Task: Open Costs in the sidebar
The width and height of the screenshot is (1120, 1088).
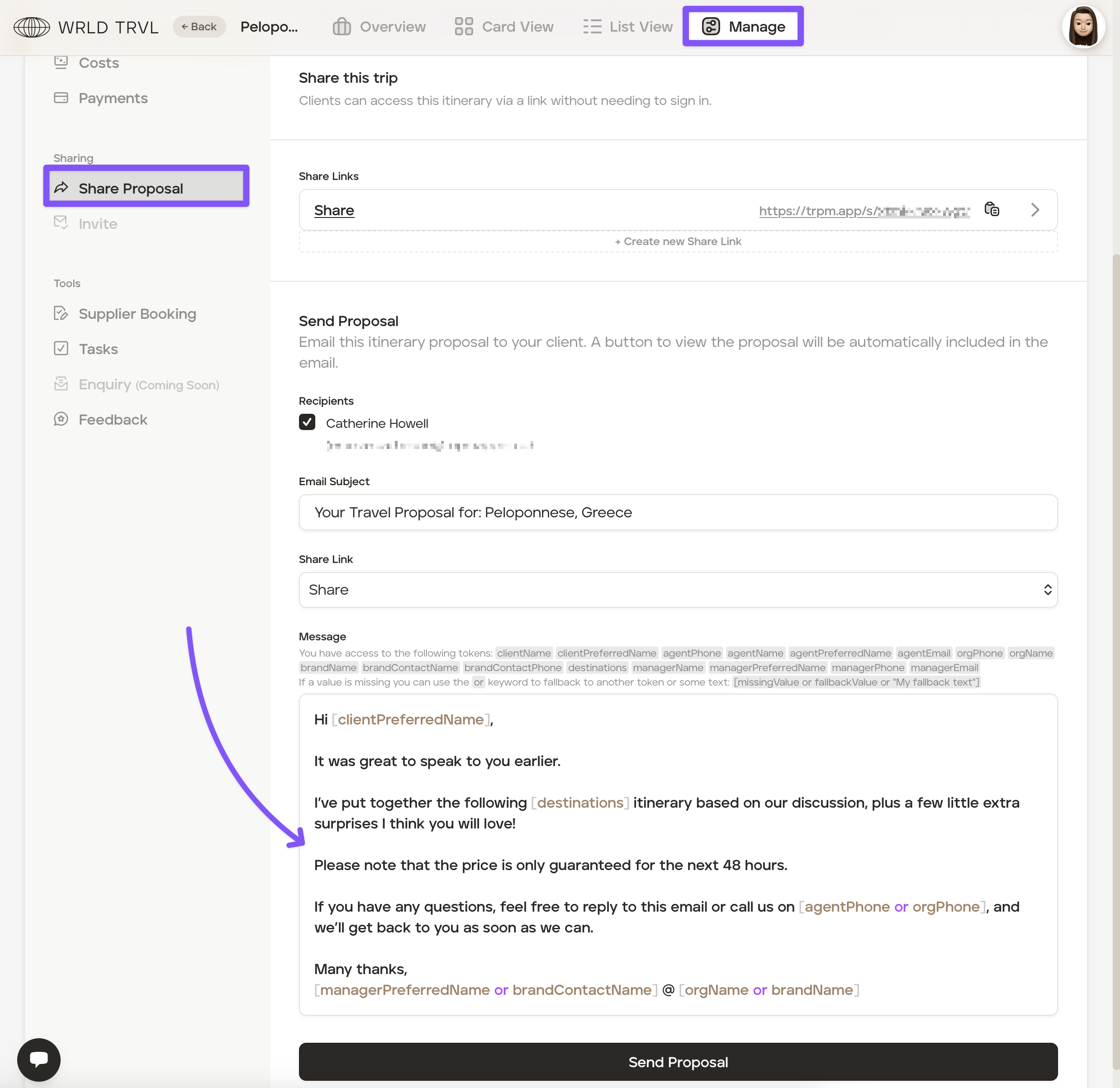Action: tap(98, 63)
